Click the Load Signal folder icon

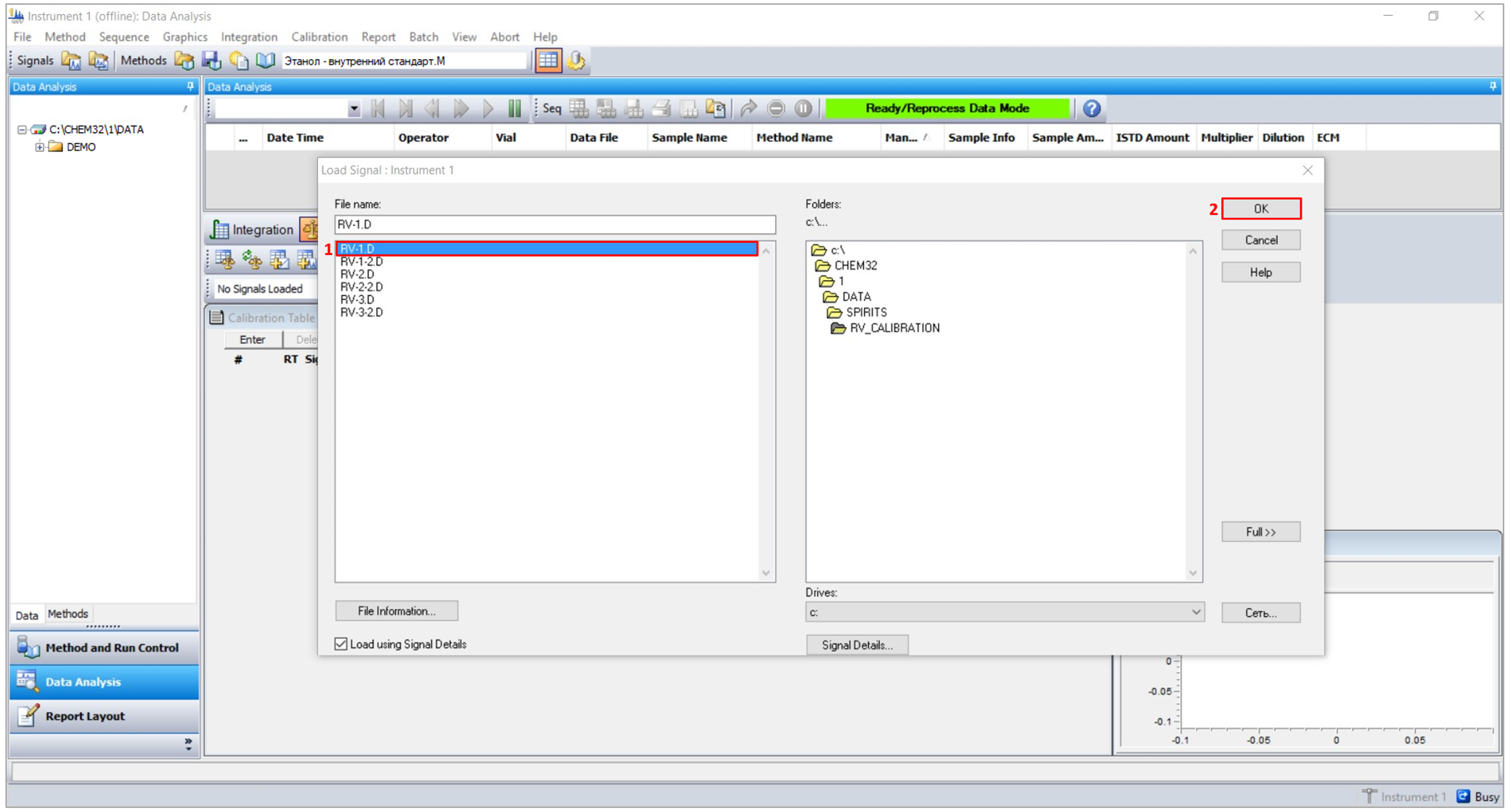(71, 61)
